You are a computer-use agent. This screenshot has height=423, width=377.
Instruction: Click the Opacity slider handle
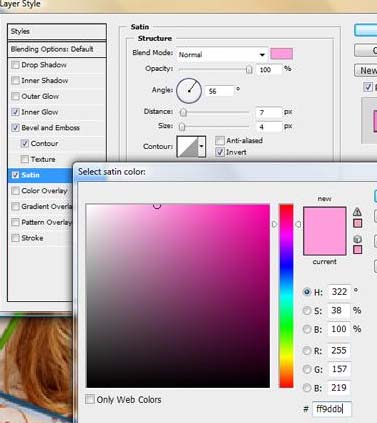(x=249, y=70)
